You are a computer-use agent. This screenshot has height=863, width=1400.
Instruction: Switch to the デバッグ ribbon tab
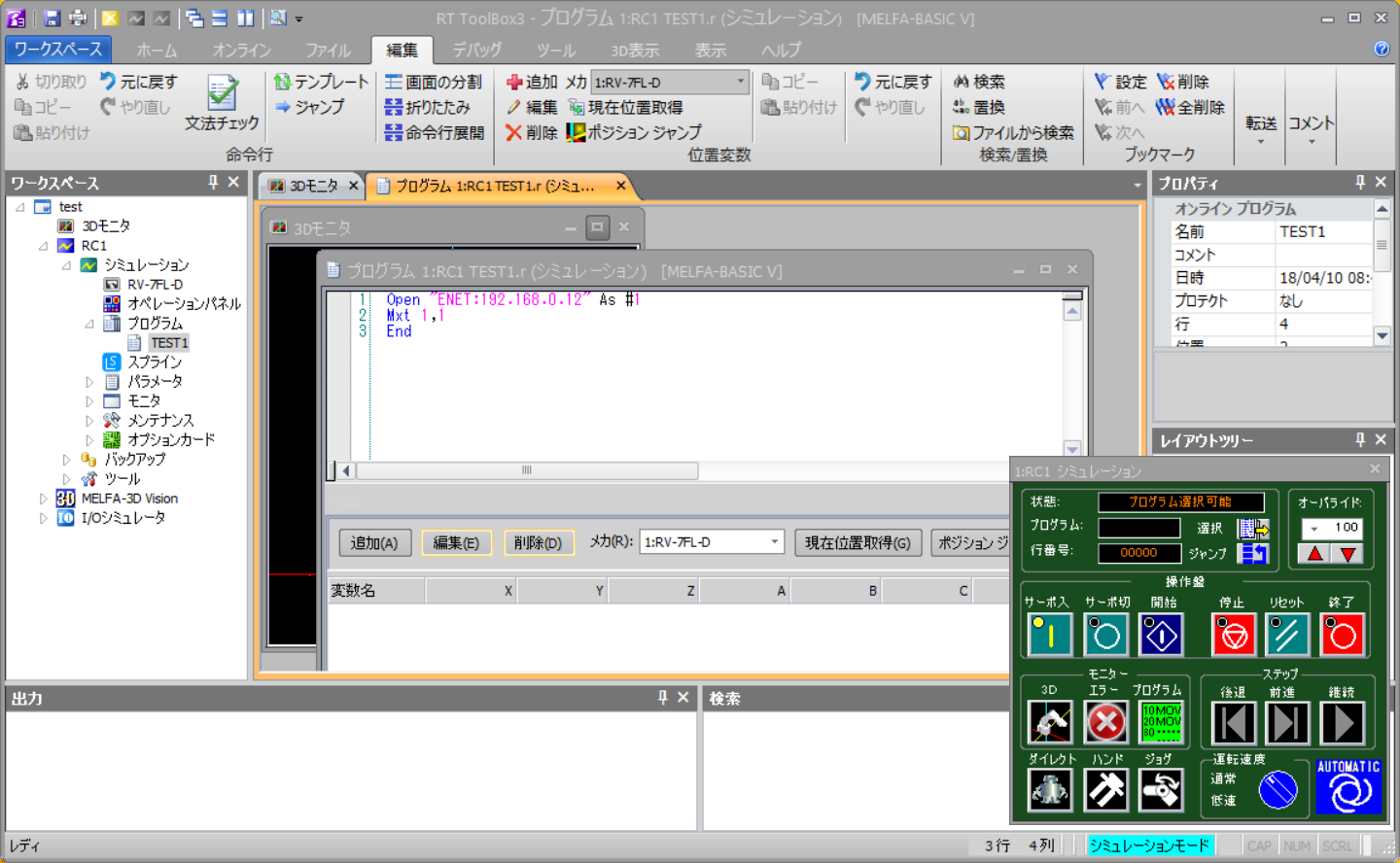pos(476,50)
